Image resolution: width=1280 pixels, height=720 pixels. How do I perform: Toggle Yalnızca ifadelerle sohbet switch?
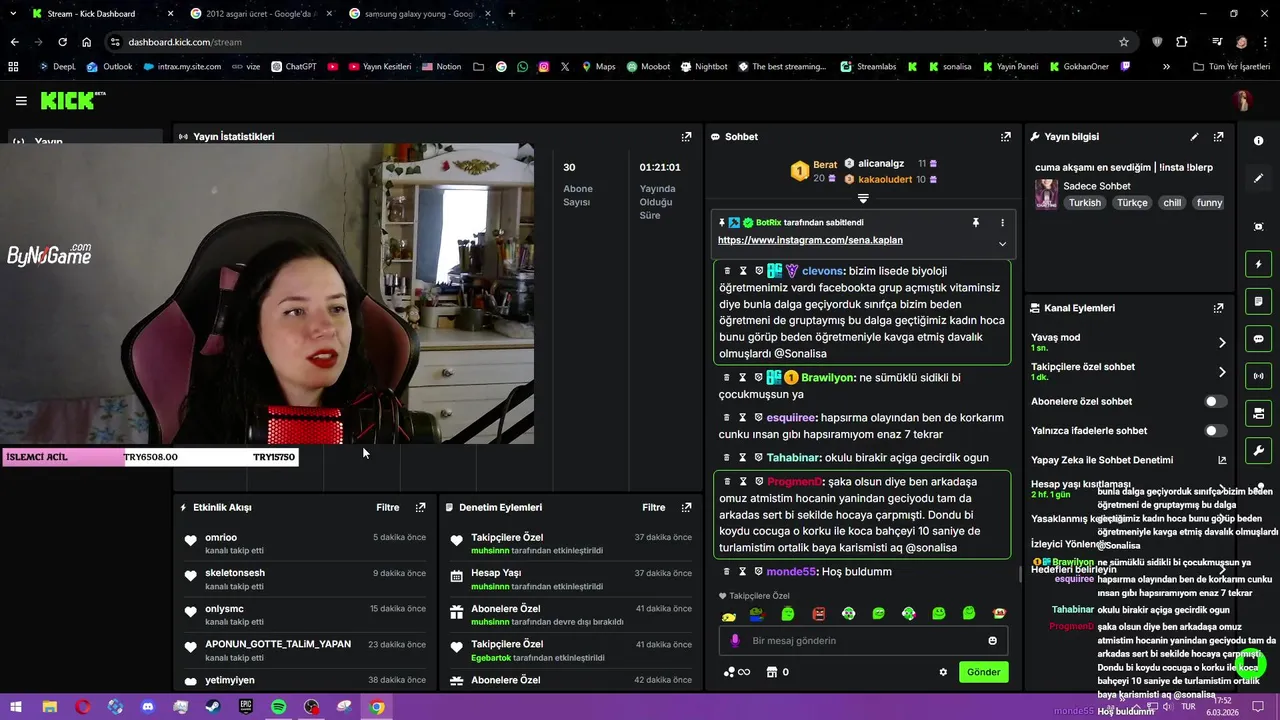click(x=1215, y=431)
